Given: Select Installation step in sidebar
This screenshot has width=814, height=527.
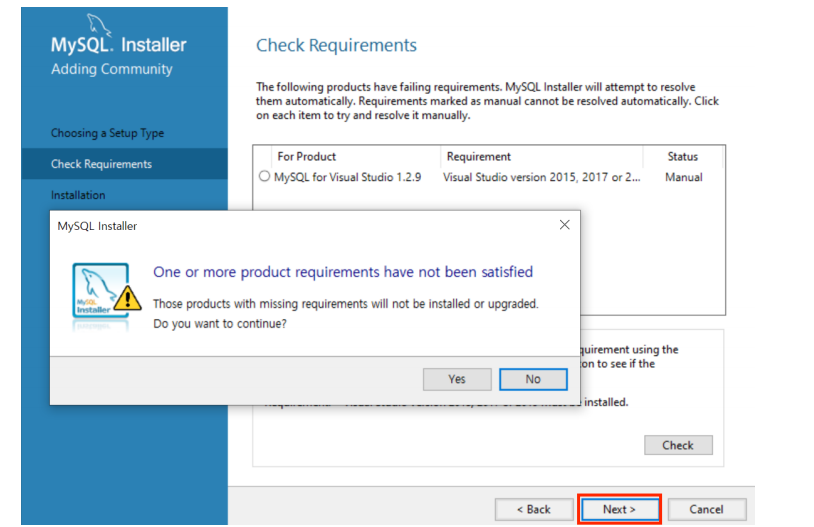Looking at the screenshot, I should coord(78,195).
